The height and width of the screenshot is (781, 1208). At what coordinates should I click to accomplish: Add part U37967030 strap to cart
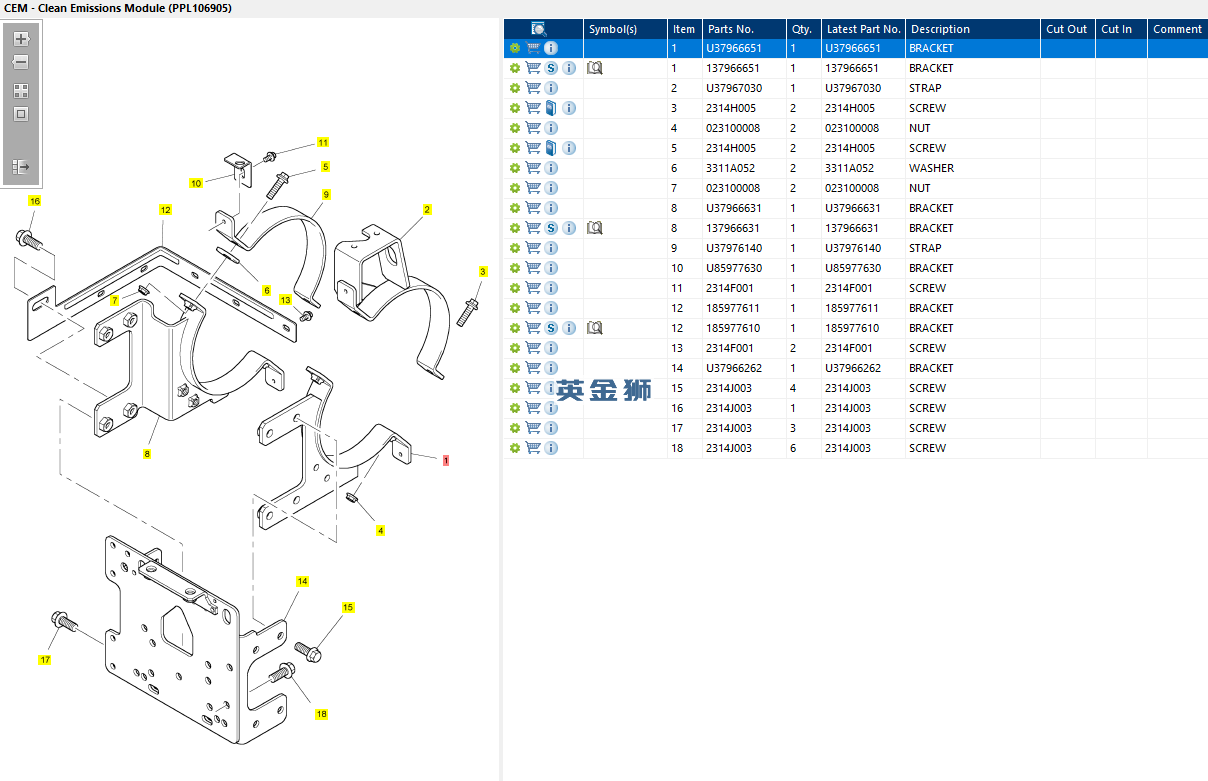click(533, 88)
